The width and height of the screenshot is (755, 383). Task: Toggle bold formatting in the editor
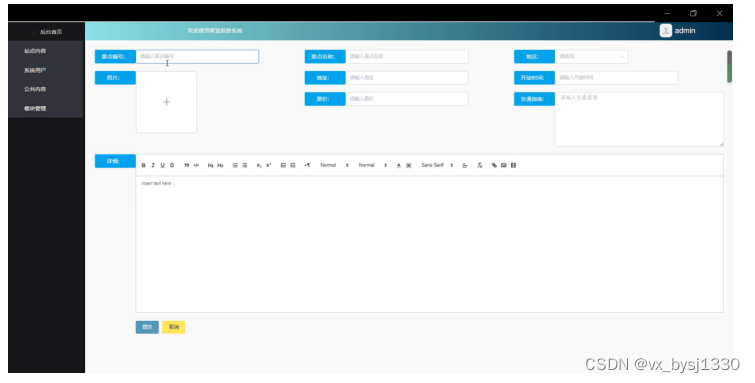pos(143,165)
